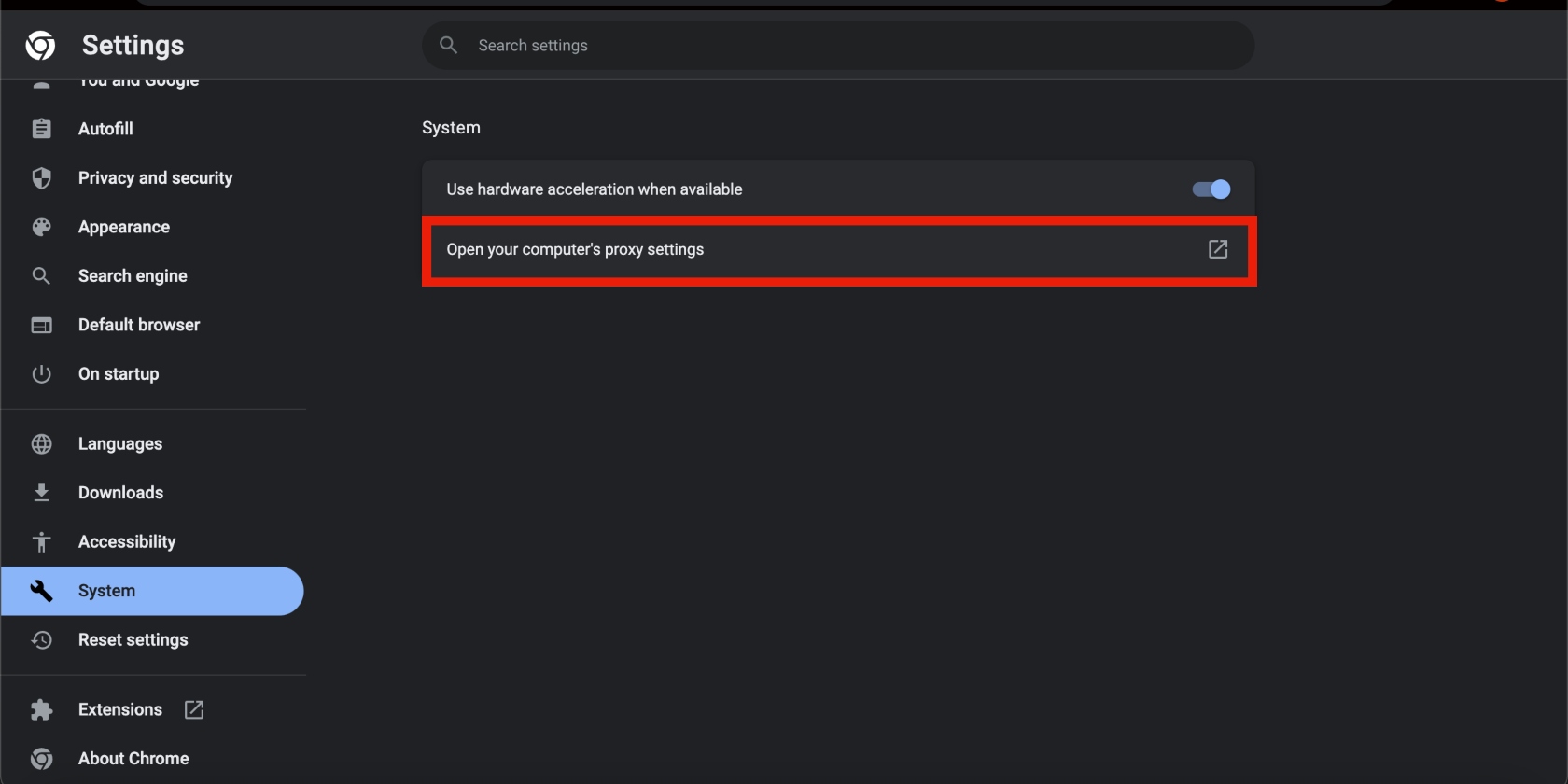Click the Default browser window icon
The width and height of the screenshot is (1568, 784).
[41, 325]
